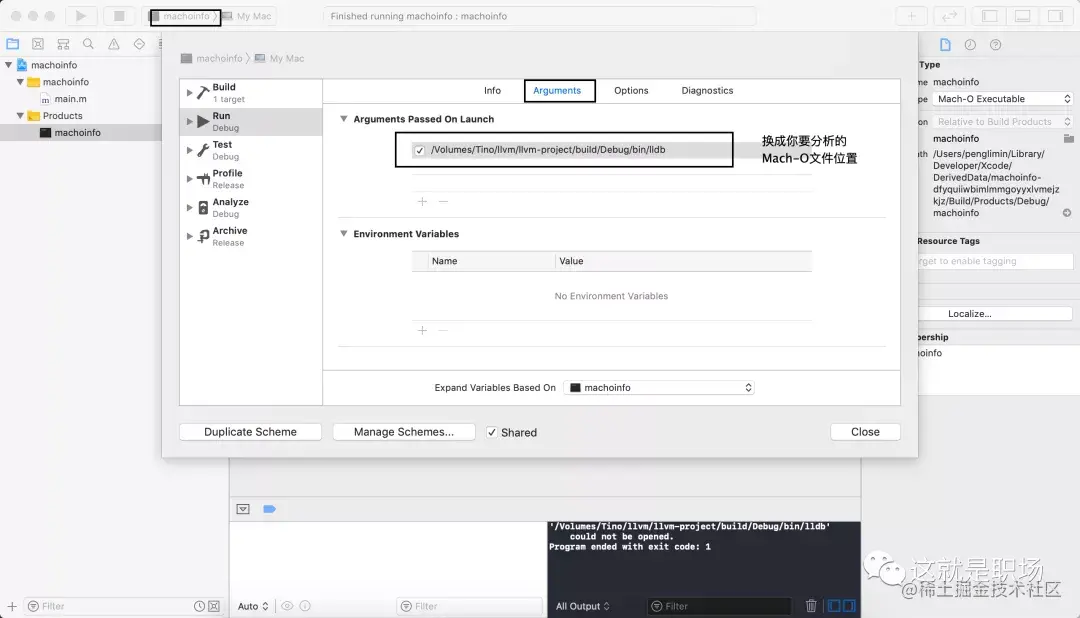Open the Auto variables scope dropdown
1080x618 pixels.
(x=253, y=606)
